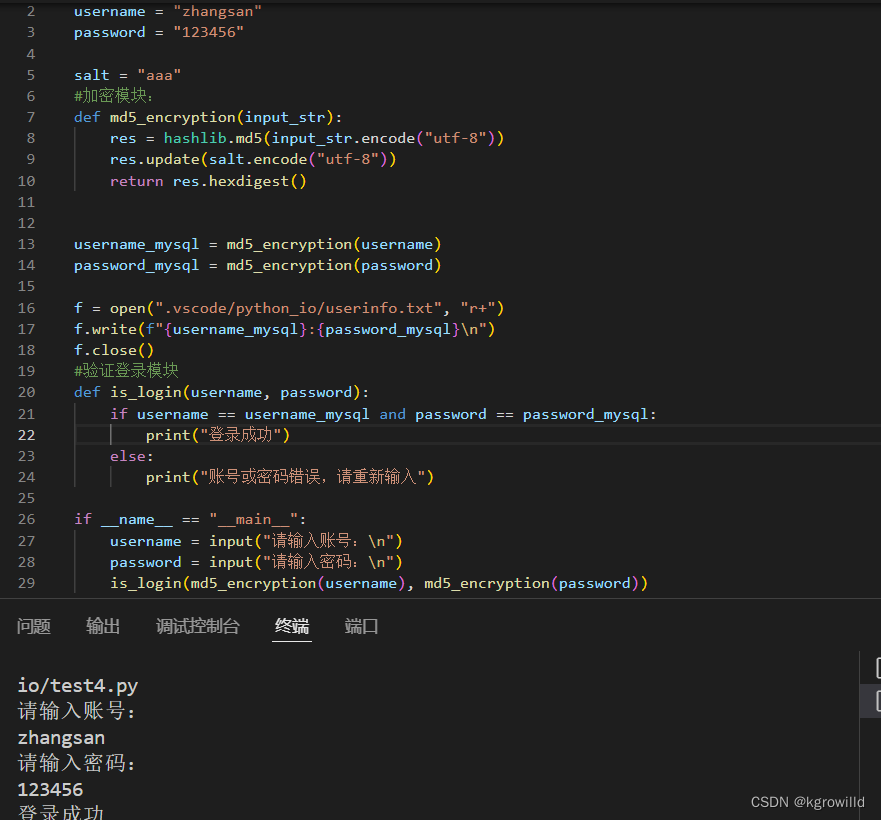Click the '账号或密码错误' print statement
Screen dimensions: 881x820
(x=289, y=477)
